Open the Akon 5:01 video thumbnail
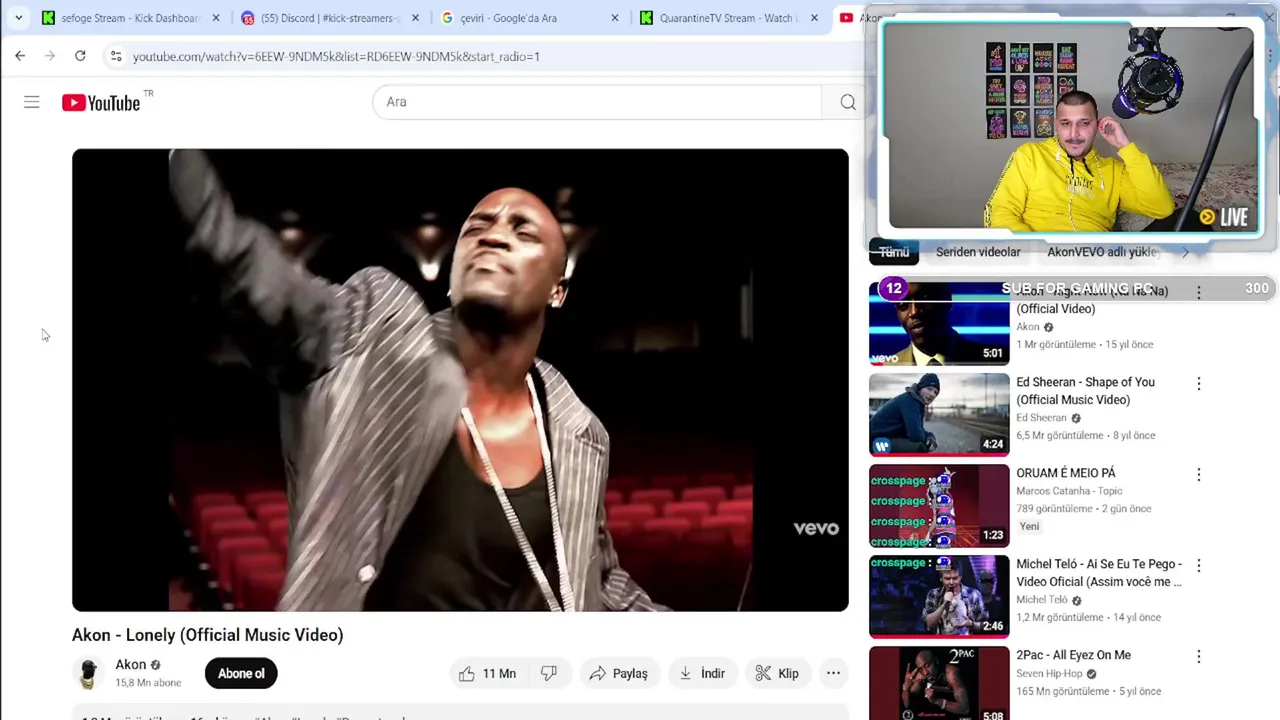 point(939,323)
